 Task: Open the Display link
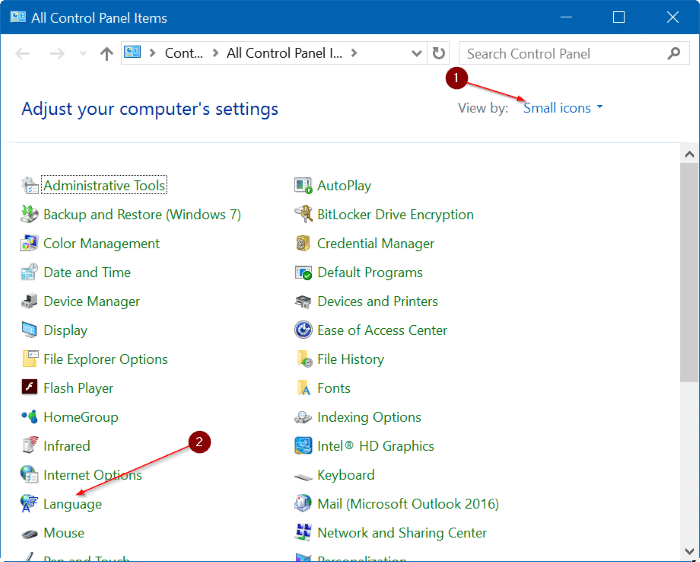65,331
